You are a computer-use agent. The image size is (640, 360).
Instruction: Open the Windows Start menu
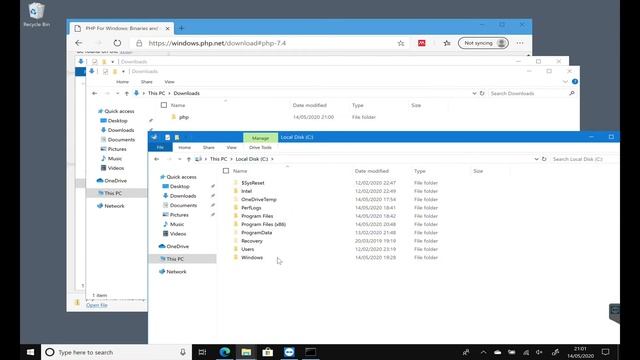(x=31, y=352)
